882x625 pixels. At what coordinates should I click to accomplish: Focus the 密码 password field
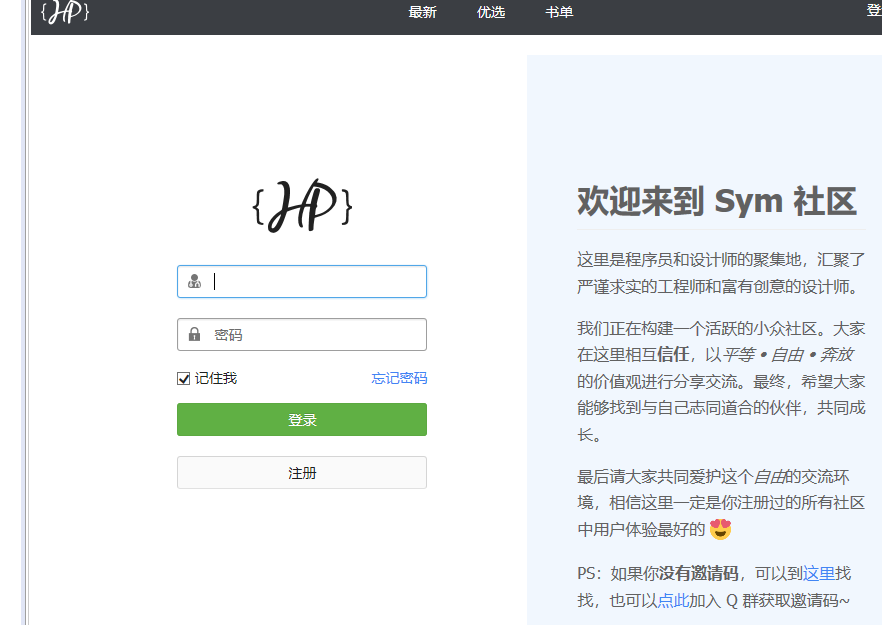(302, 335)
